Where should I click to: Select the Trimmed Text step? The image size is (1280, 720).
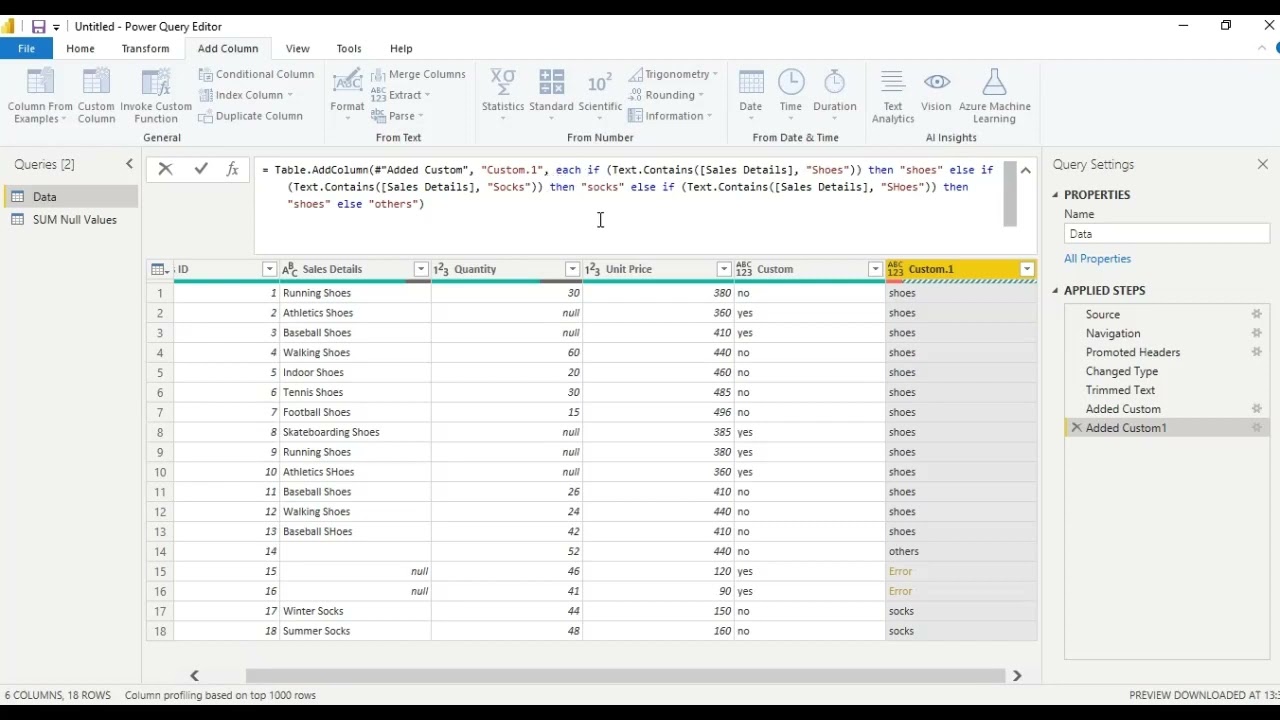[1120, 390]
